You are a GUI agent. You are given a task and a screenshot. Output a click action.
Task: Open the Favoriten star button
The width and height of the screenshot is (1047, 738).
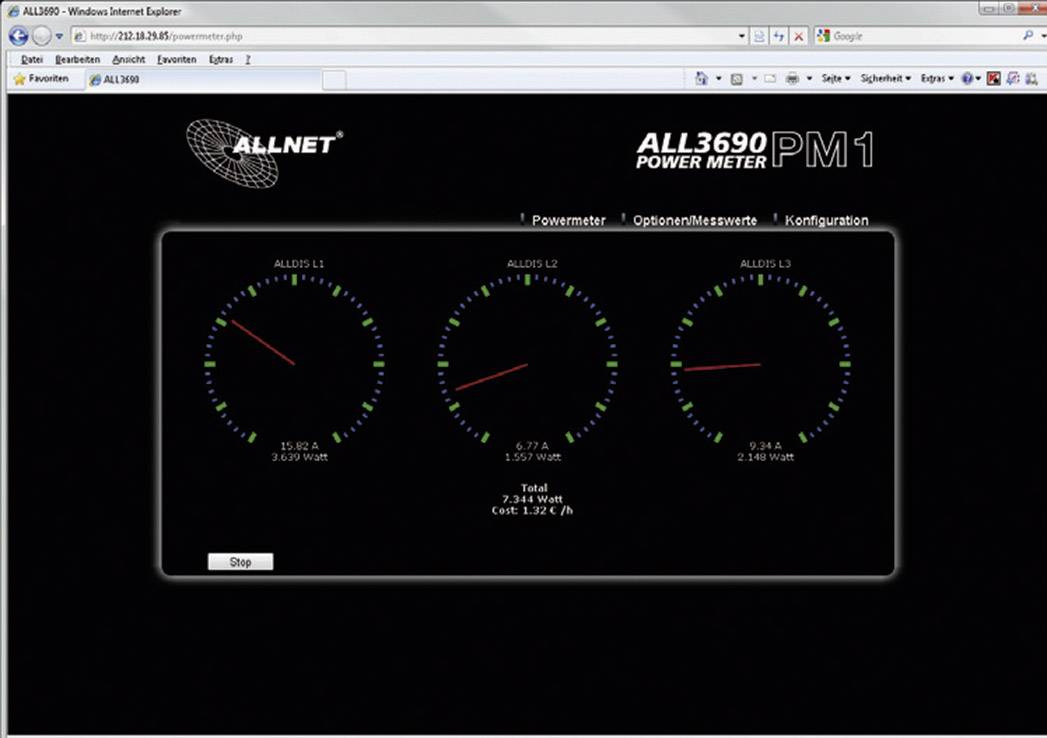click(41, 79)
